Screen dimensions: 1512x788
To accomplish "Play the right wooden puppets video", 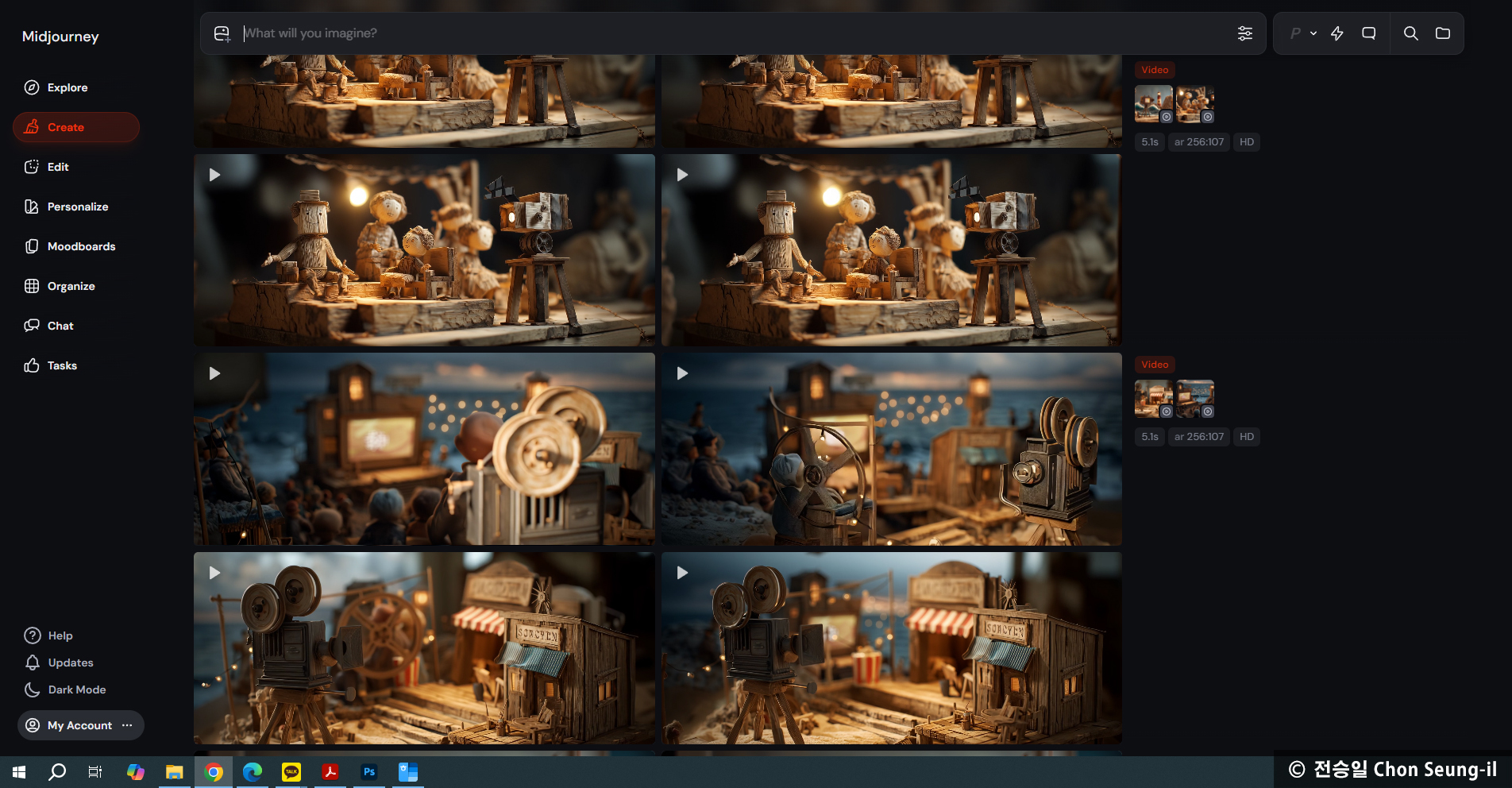I will click(x=892, y=250).
